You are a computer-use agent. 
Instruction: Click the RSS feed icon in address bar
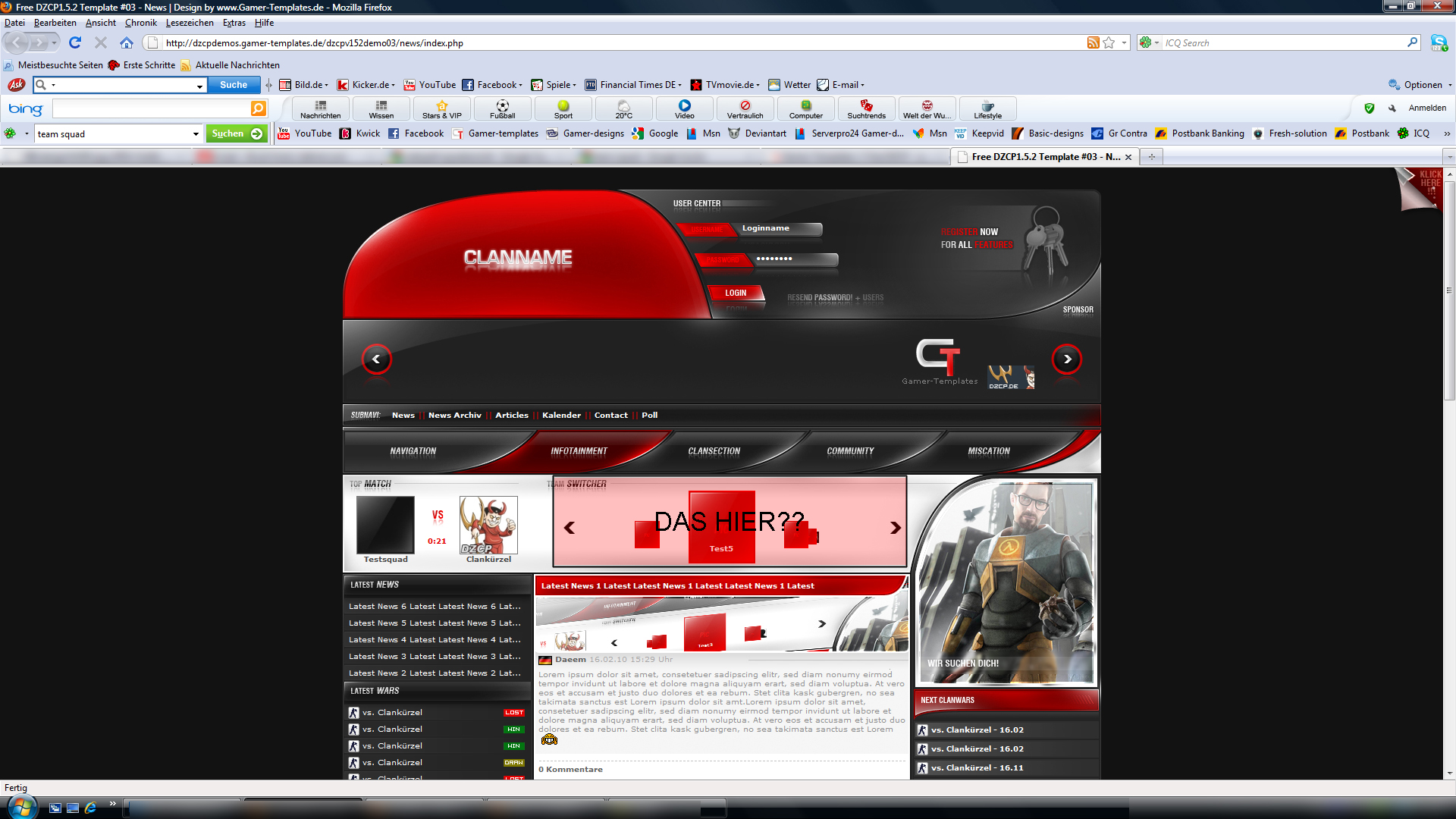point(1093,42)
